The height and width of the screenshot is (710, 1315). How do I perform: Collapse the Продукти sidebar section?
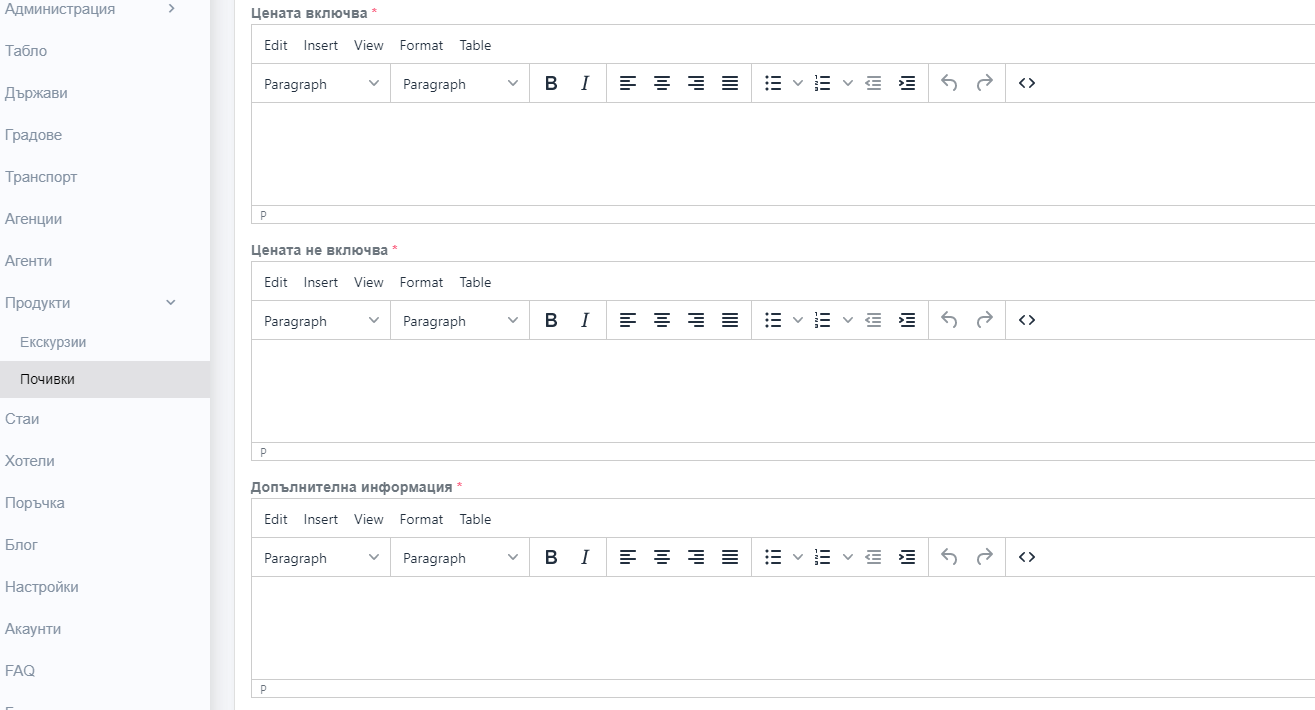[x=170, y=303]
